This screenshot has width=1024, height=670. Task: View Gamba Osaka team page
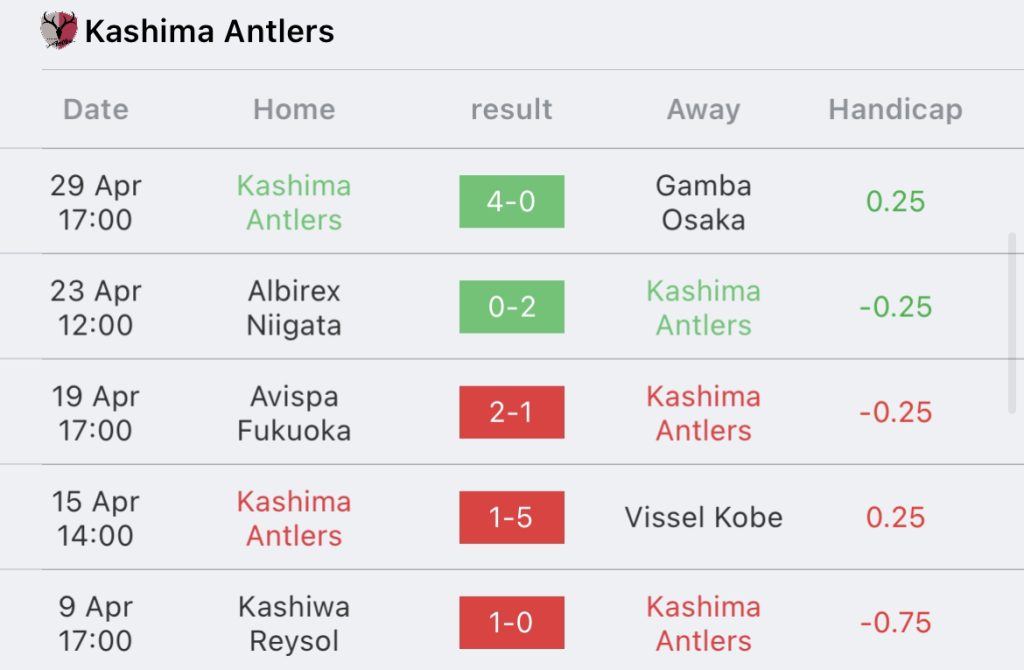tap(703, 202)
